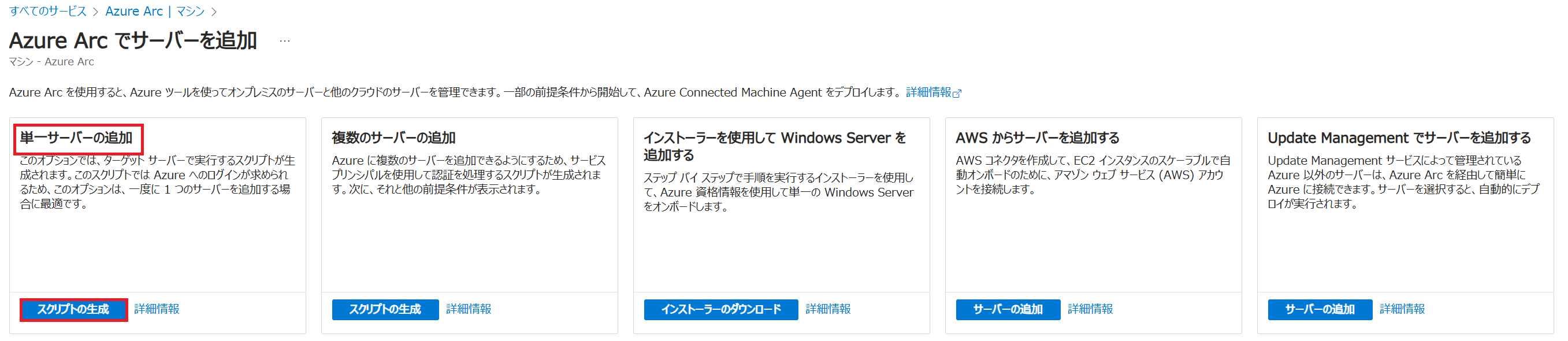Click インストーラーのダウンロード button

click(x=721, y=309)
